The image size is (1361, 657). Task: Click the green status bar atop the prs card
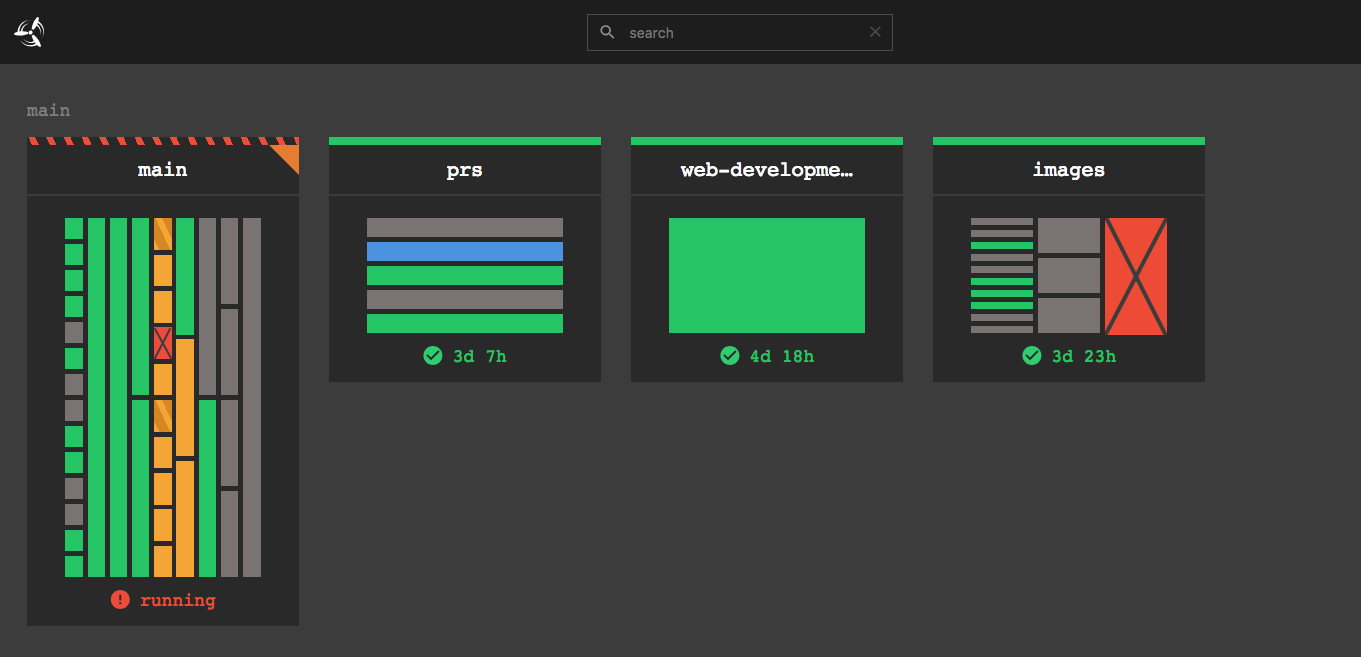tap(464, 139)
